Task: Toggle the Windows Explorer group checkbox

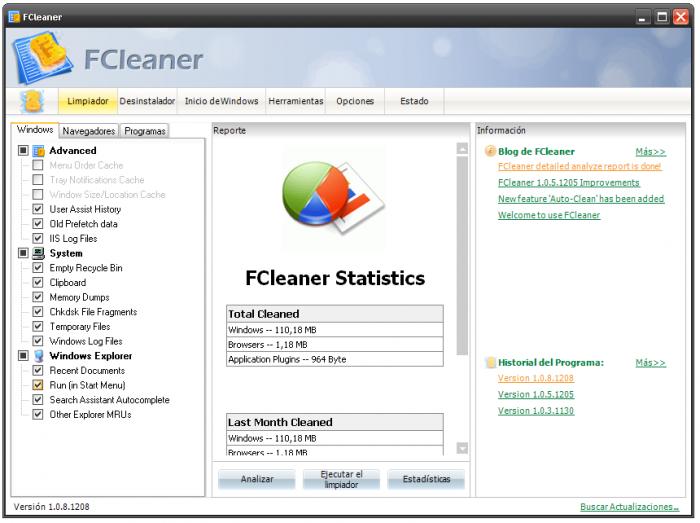Action: click(x=23, y=356)
